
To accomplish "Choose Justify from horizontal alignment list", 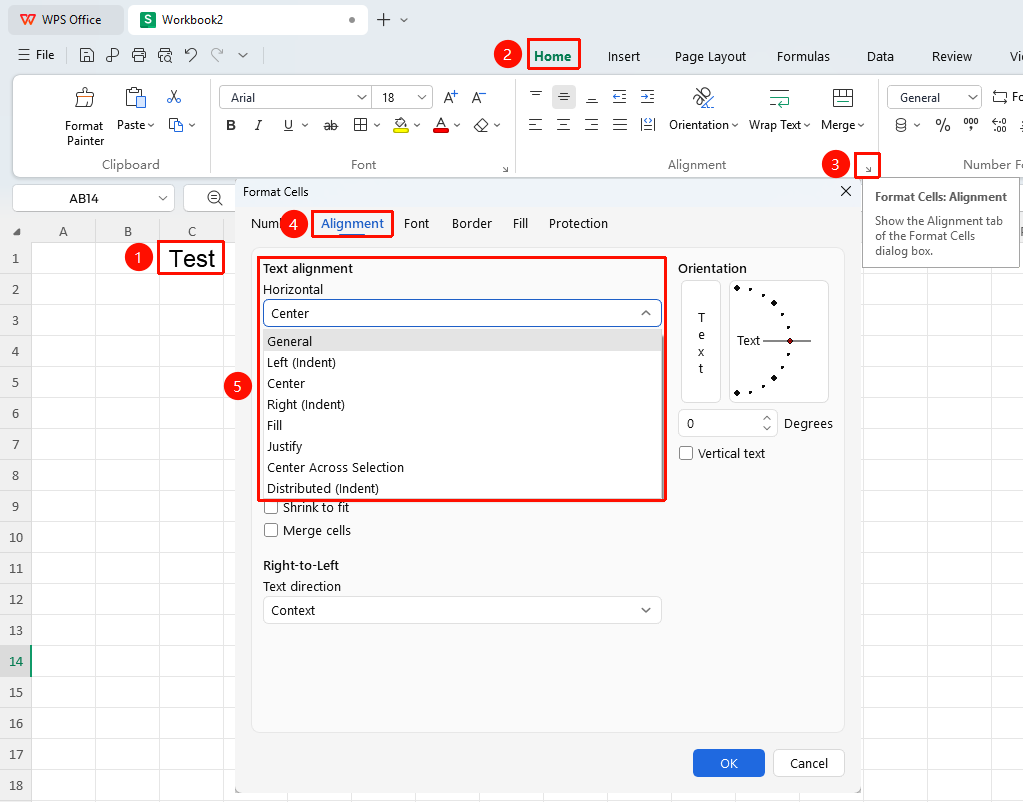I will tap(463, 447).
